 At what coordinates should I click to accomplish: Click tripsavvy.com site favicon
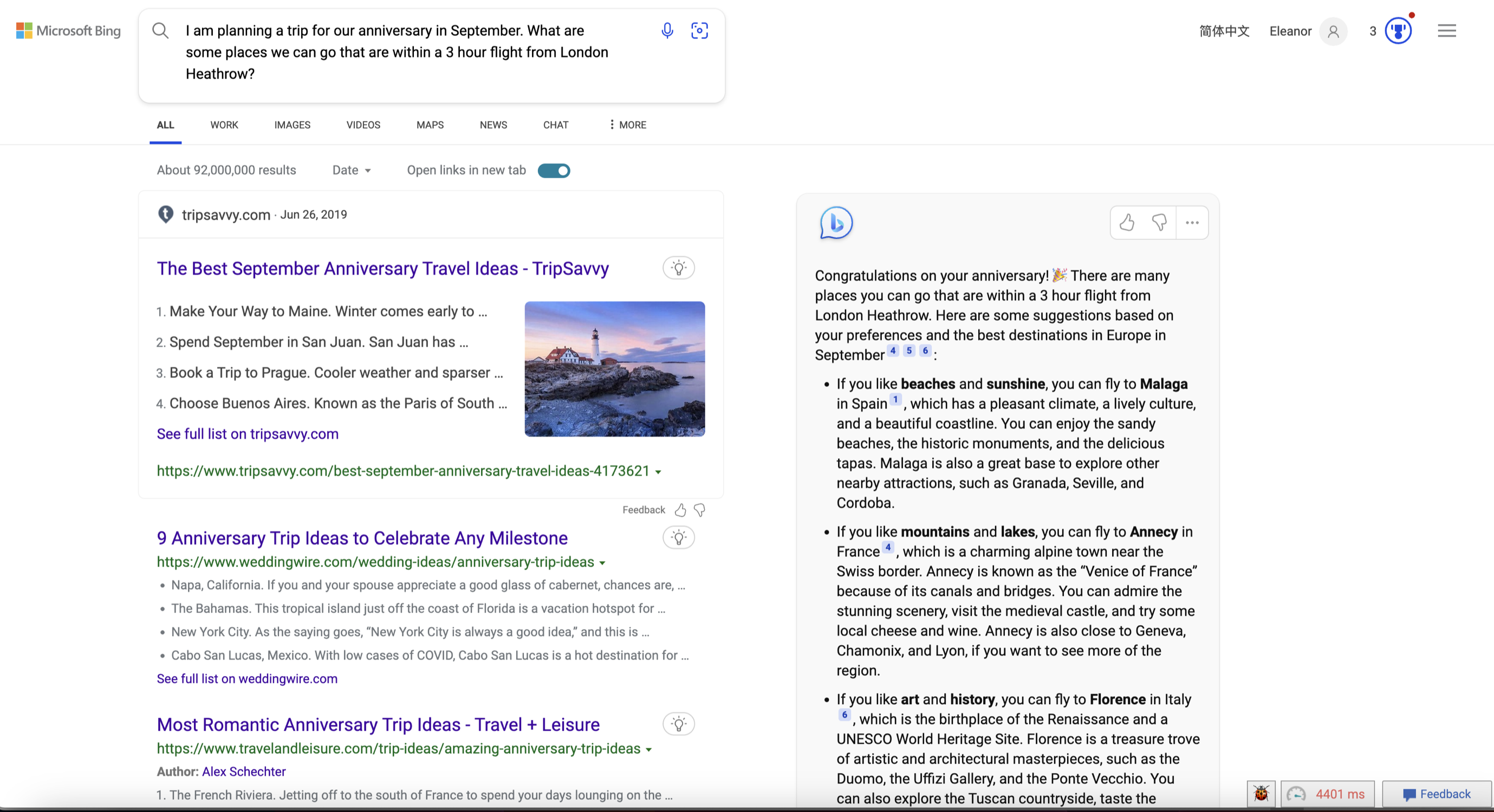coord(166,215)
